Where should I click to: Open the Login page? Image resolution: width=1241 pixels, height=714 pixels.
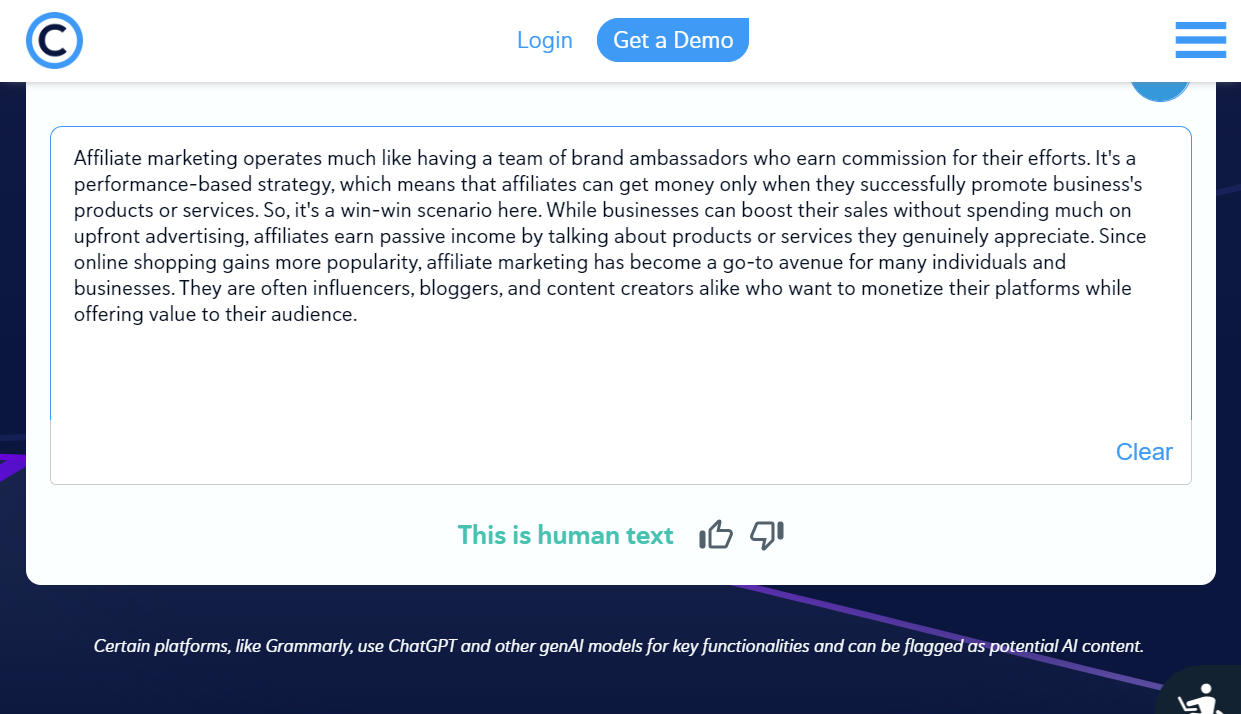[x=544, y=40]
